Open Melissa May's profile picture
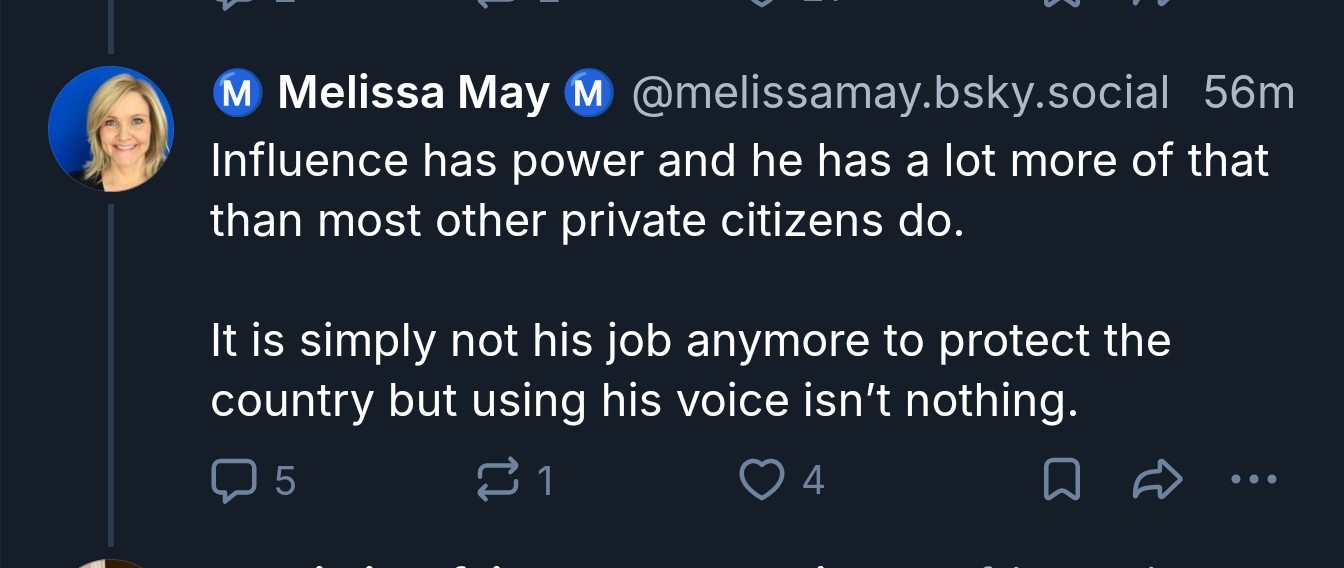1344x568 pixels. 111,129
